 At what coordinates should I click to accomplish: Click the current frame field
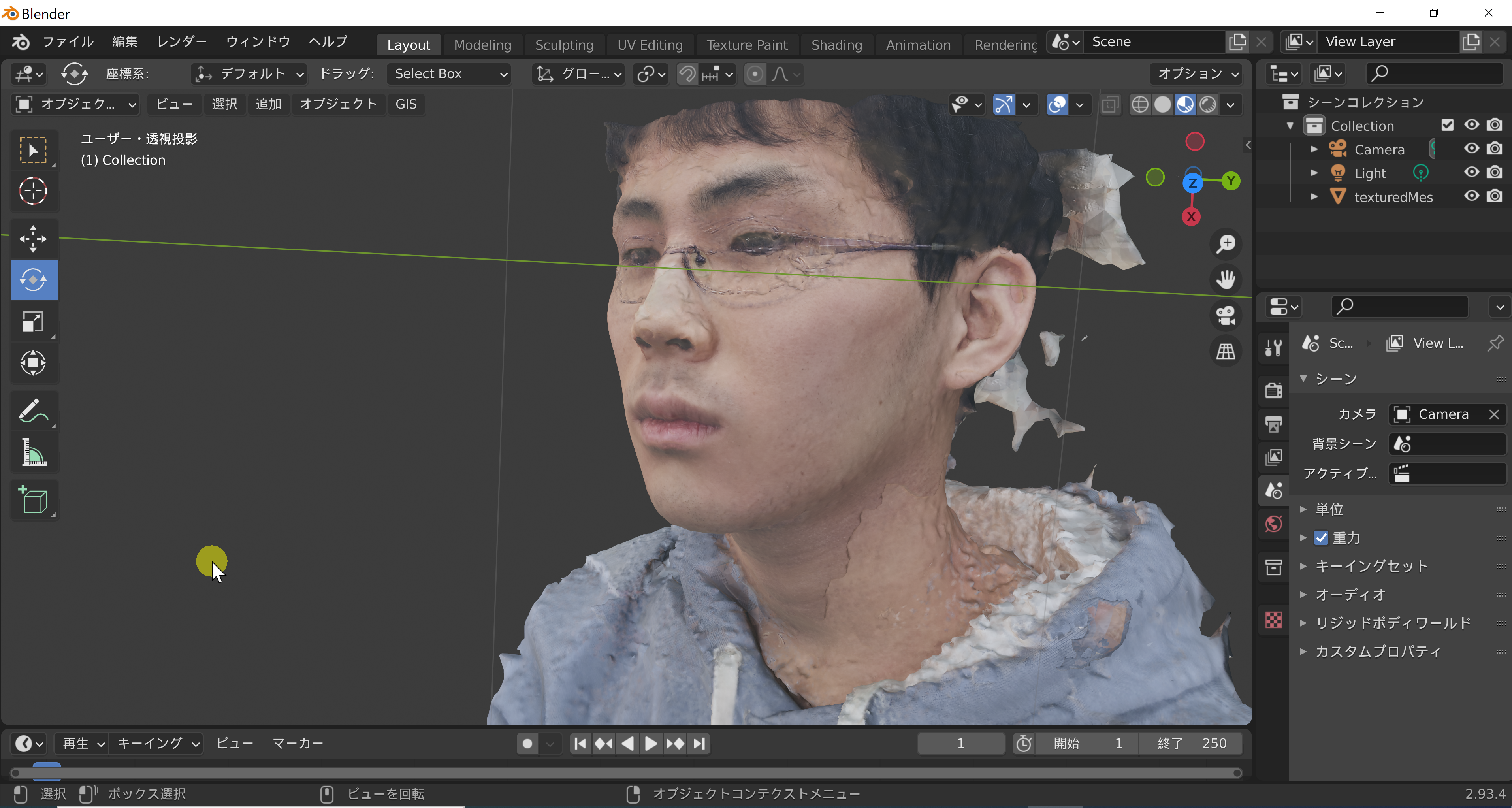point(960,744)
